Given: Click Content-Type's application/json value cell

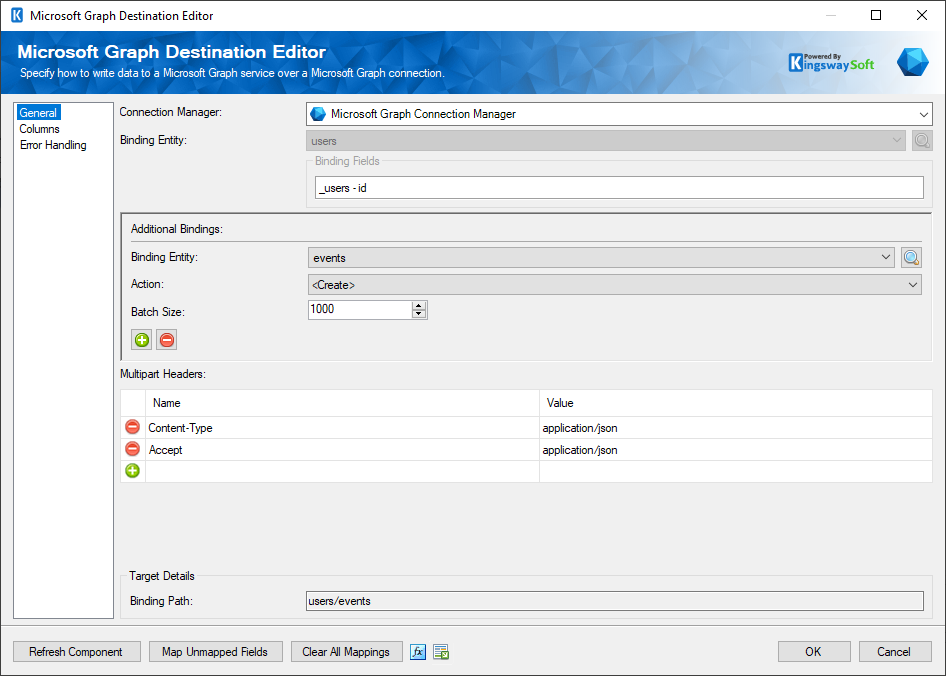Looking at the screenshot, I should (736, 427).
